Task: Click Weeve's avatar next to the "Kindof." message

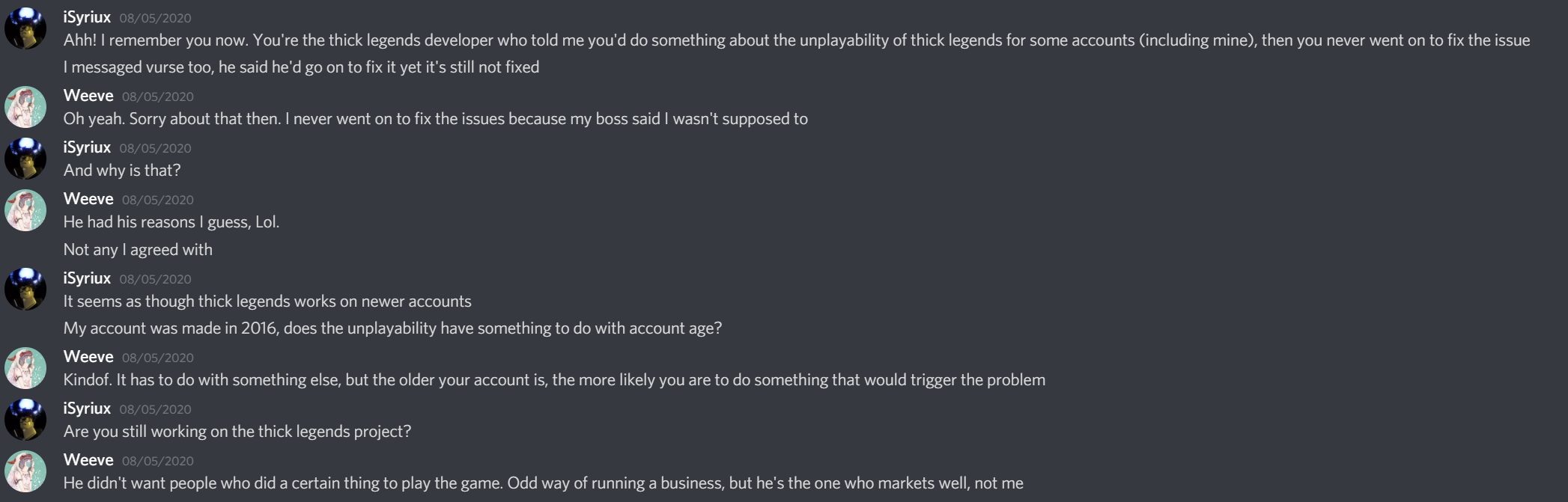Action: coord(25,368)
